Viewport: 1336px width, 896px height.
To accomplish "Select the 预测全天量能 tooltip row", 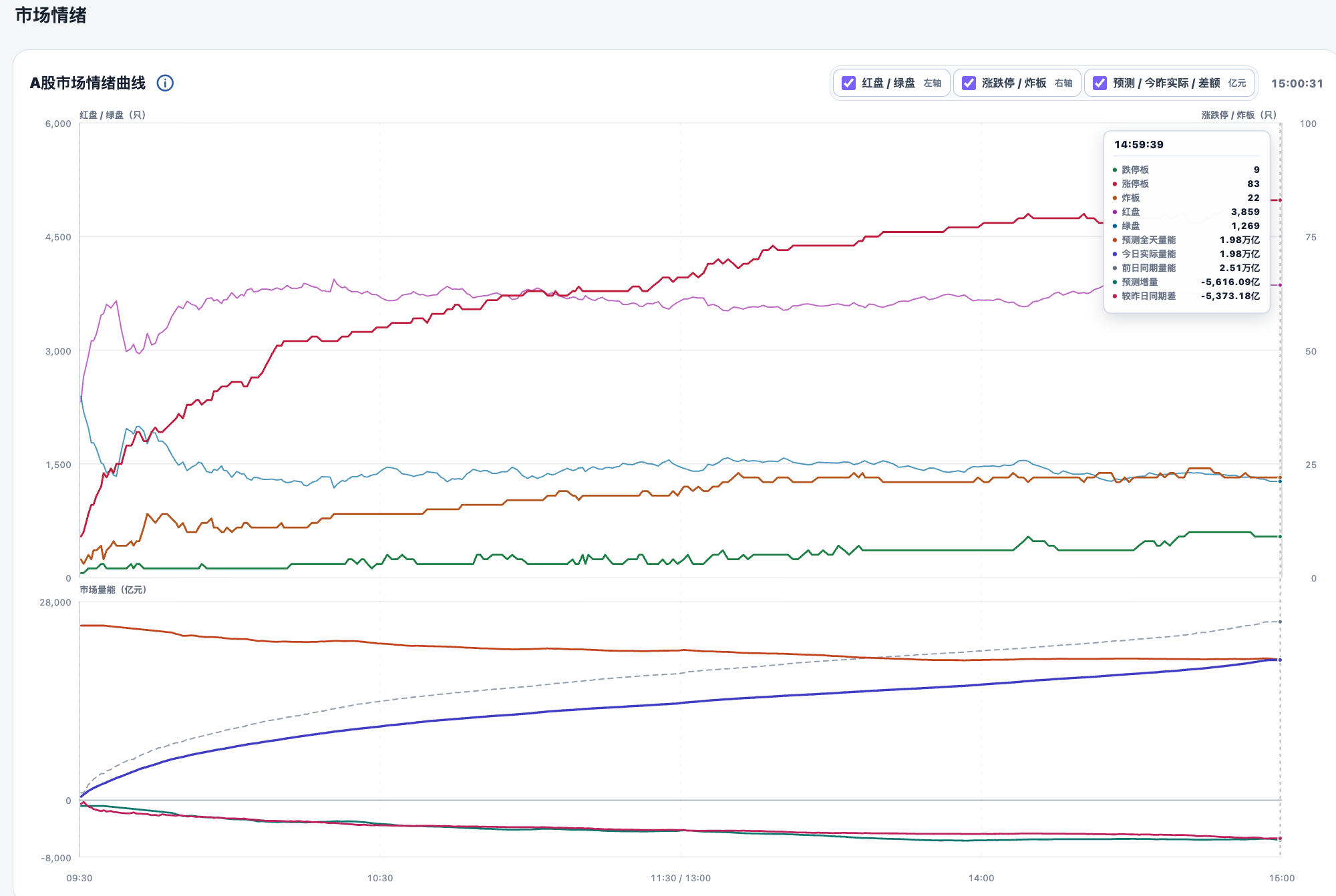I will tap(1186, 240).
